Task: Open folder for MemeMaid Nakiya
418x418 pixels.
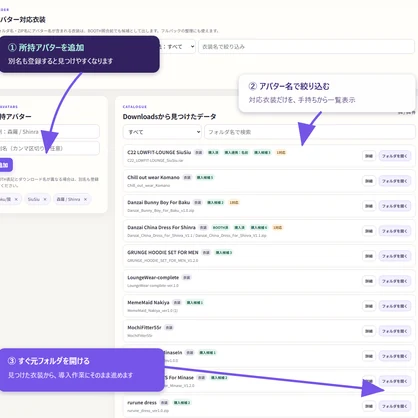Action: [395, 306]
